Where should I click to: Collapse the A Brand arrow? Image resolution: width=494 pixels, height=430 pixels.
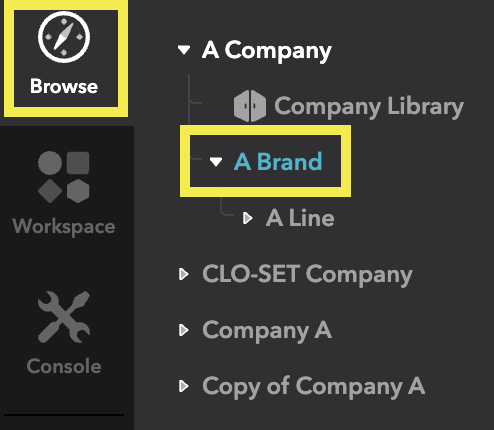pyautogui.click(x=216, y=162)
